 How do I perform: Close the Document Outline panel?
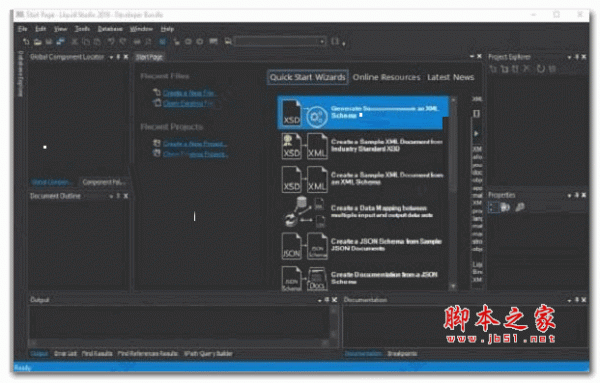click(x=126, y=196)
